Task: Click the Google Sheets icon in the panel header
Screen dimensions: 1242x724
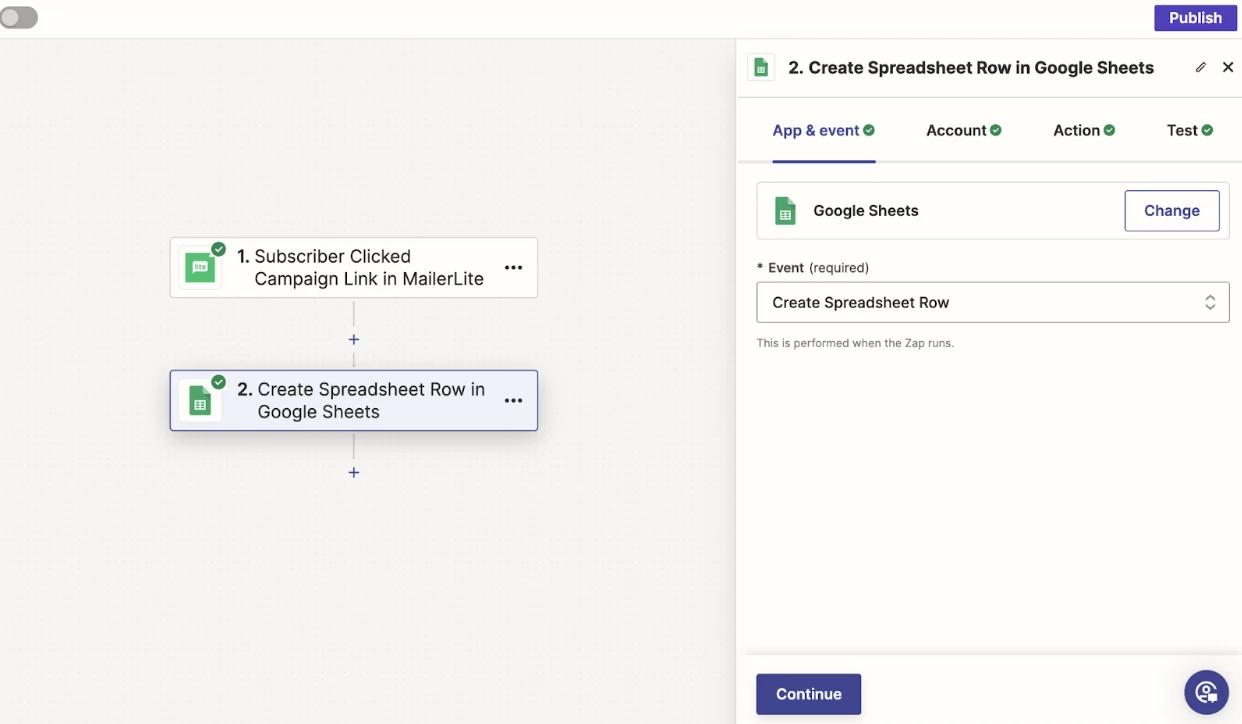Action: [761, 68]
